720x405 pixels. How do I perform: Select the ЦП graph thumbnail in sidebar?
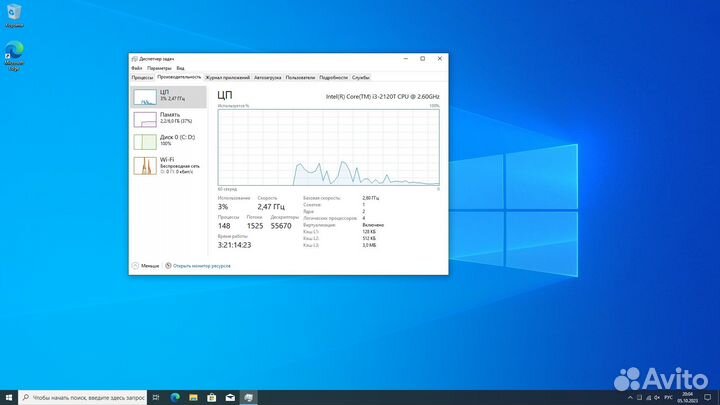(x=145, y=97)
